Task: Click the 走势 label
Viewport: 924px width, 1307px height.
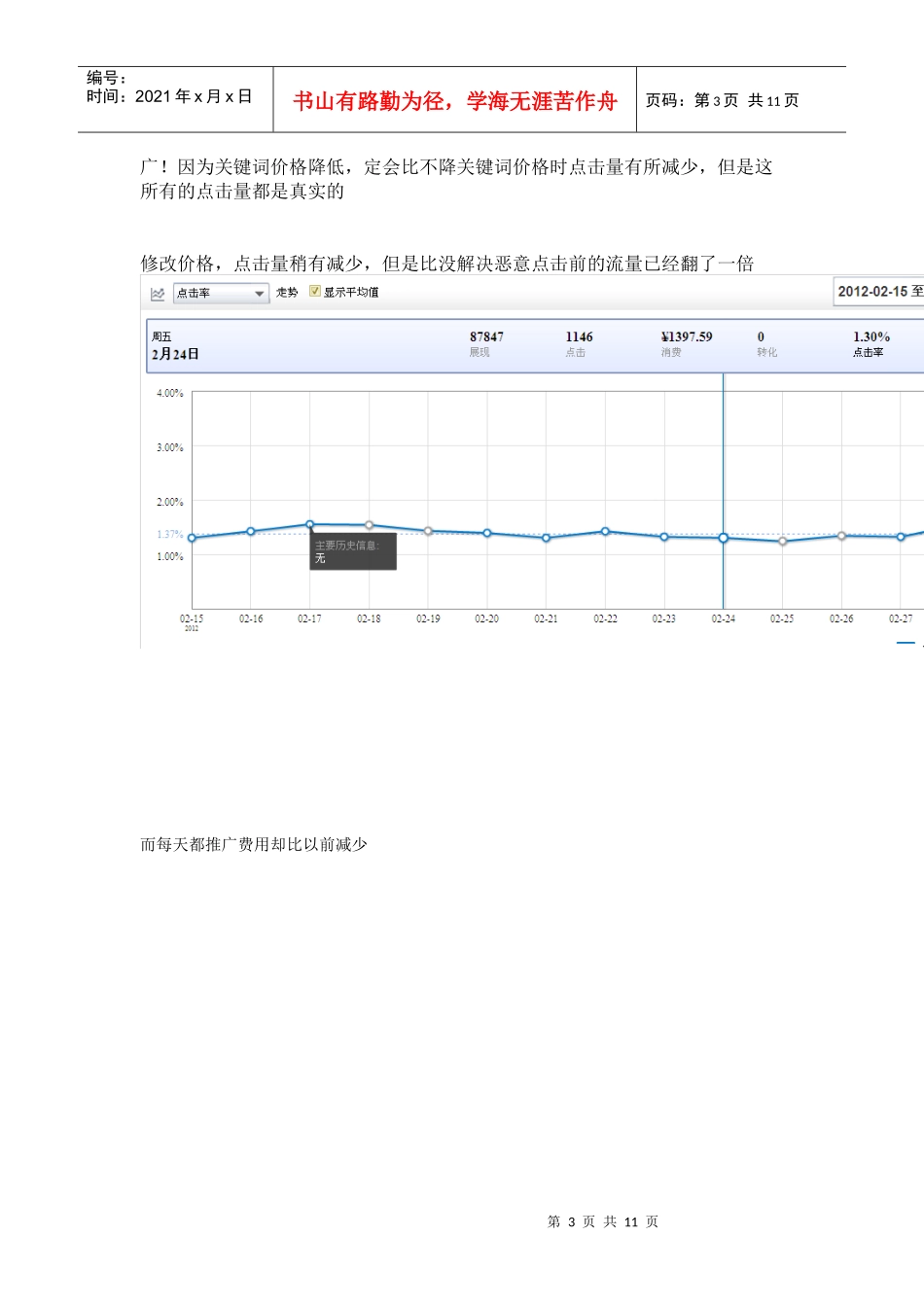Action: point(287,292)
